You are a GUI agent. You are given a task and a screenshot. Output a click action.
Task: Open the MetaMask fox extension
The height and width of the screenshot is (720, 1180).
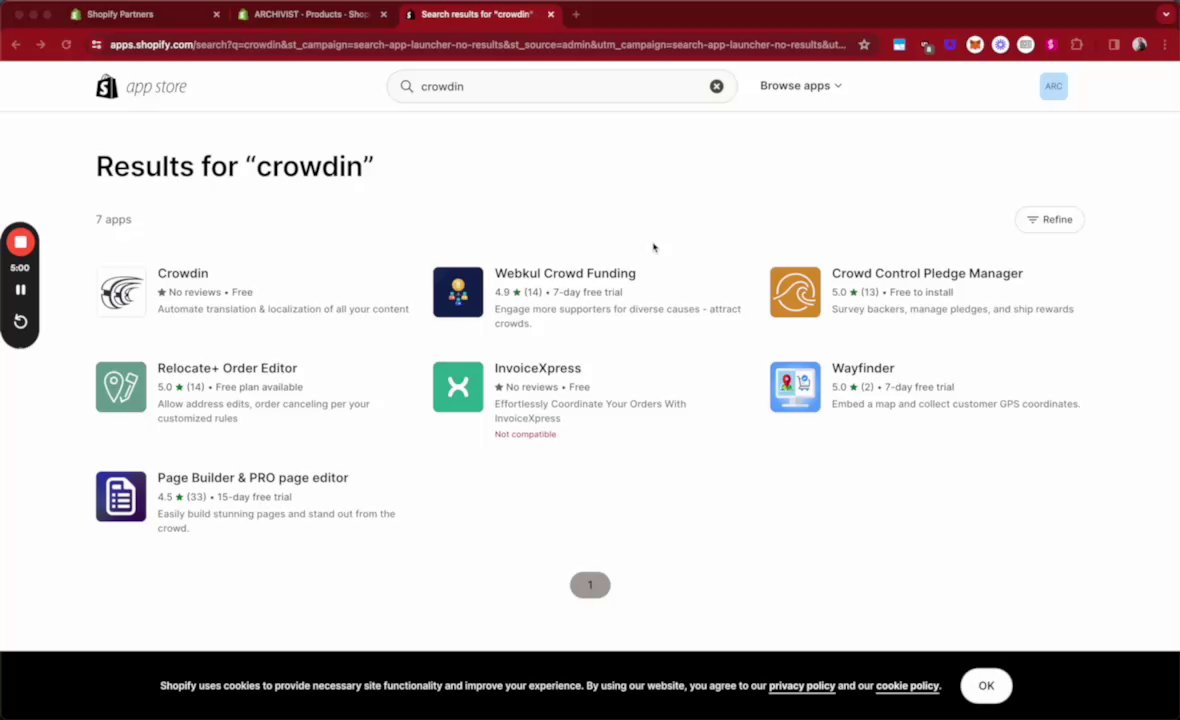tap(975, 45)
